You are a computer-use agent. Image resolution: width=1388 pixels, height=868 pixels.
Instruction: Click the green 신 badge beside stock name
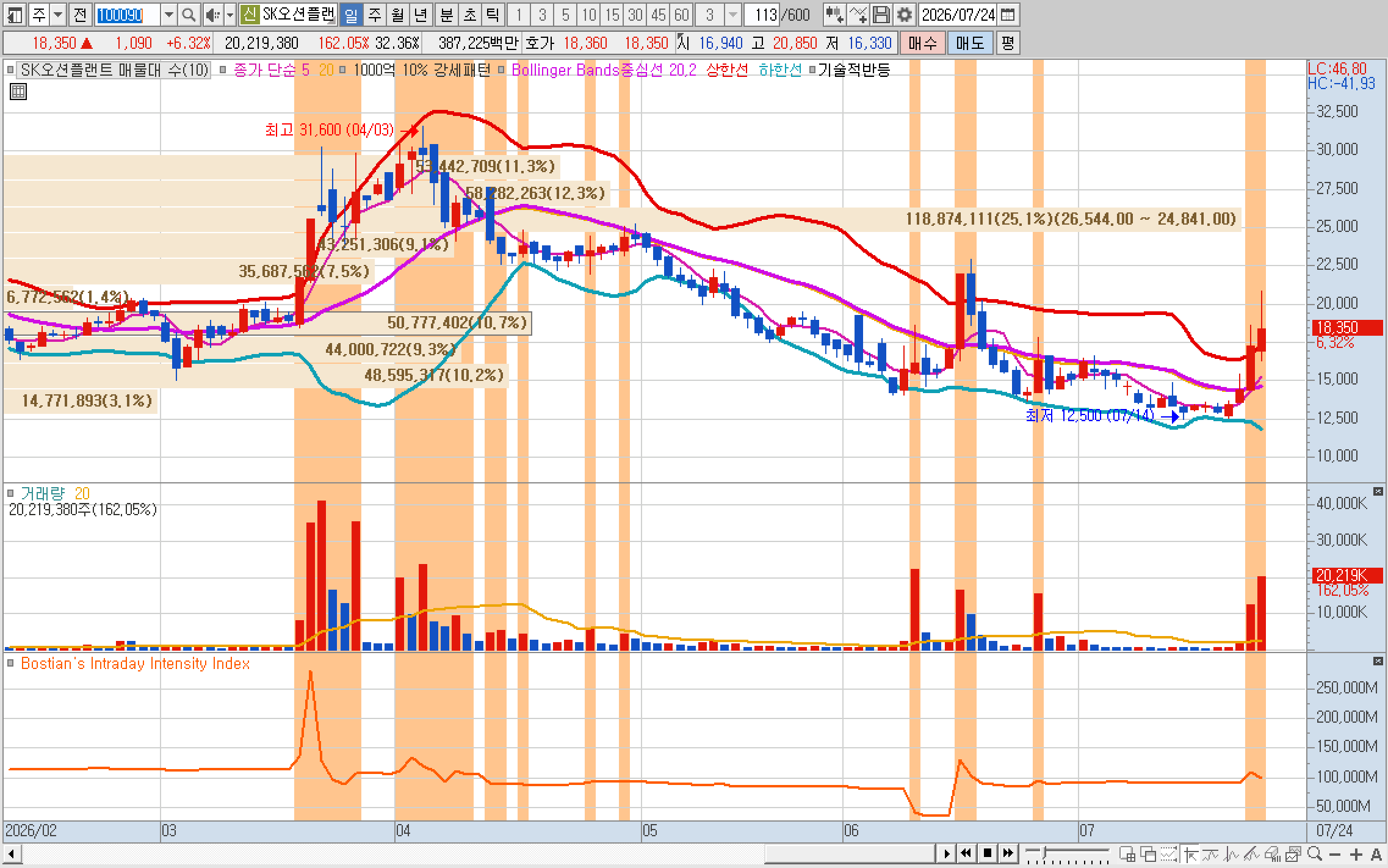tap(248, 15)
